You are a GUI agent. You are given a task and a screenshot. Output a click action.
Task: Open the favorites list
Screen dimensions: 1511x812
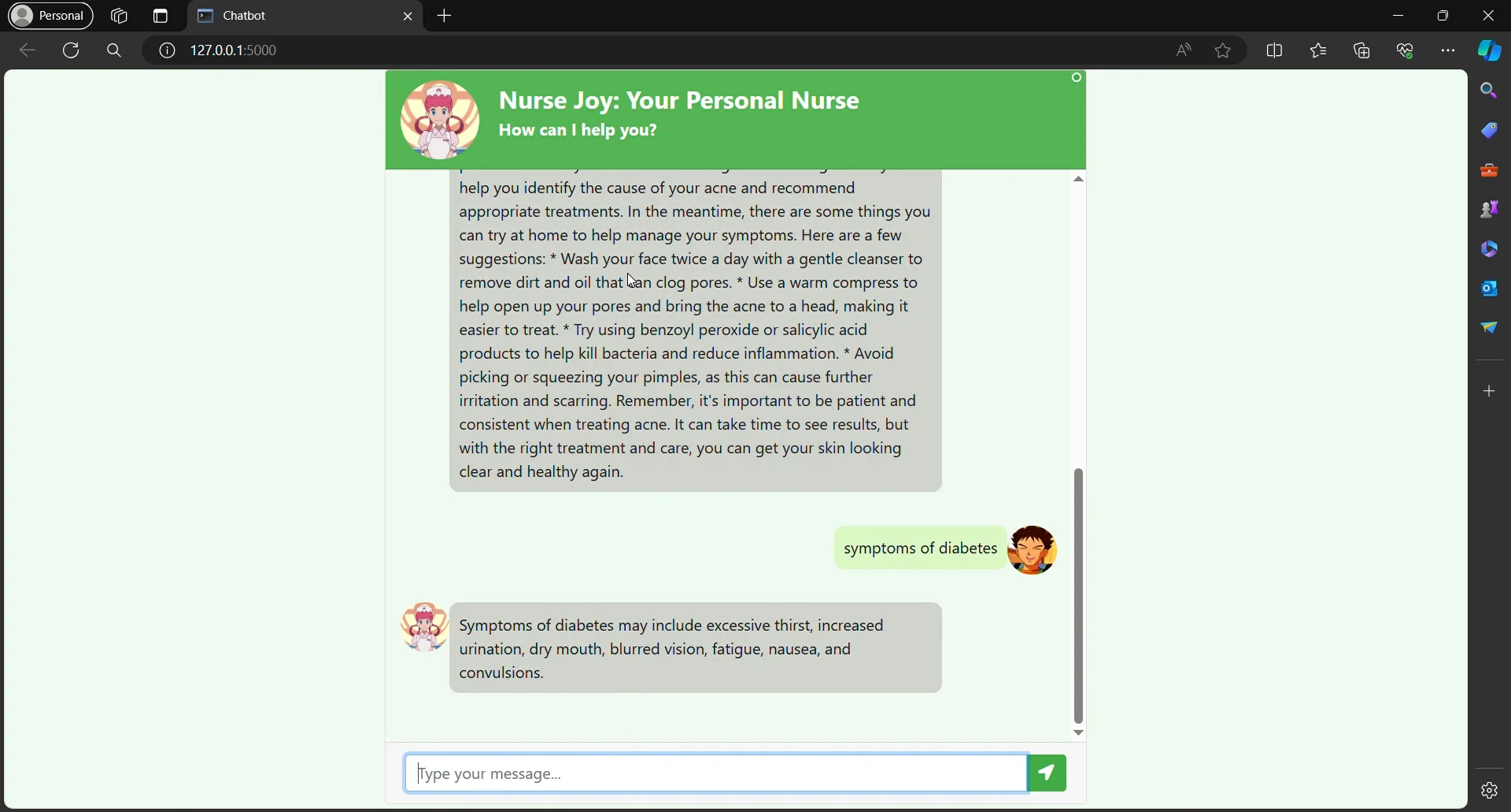[x=1320, y=51]
